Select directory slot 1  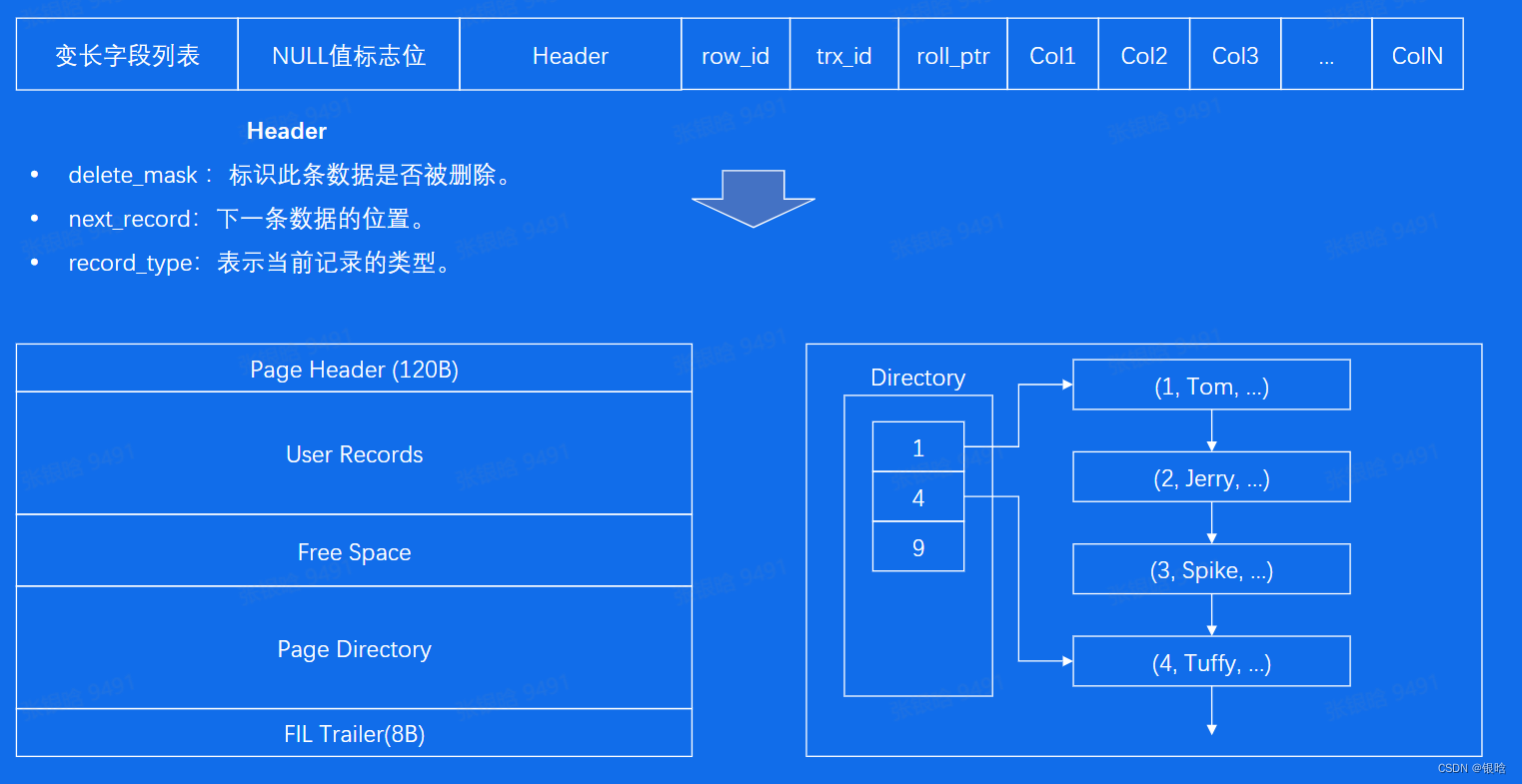[918, 447]
